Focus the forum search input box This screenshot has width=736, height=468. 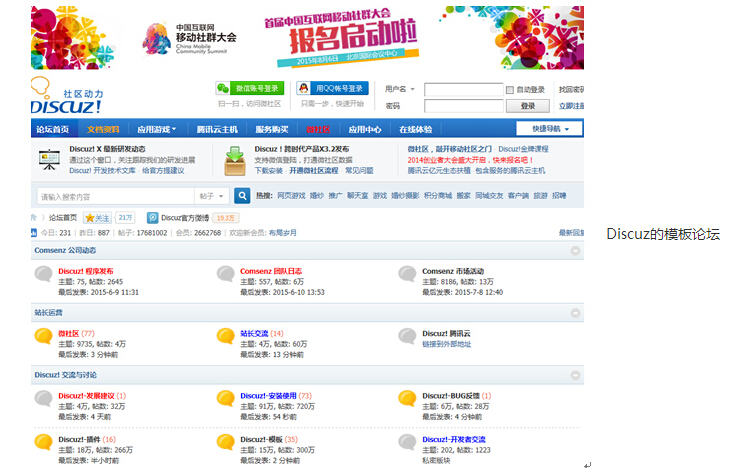pyautogui.click(x=116, y=196)
